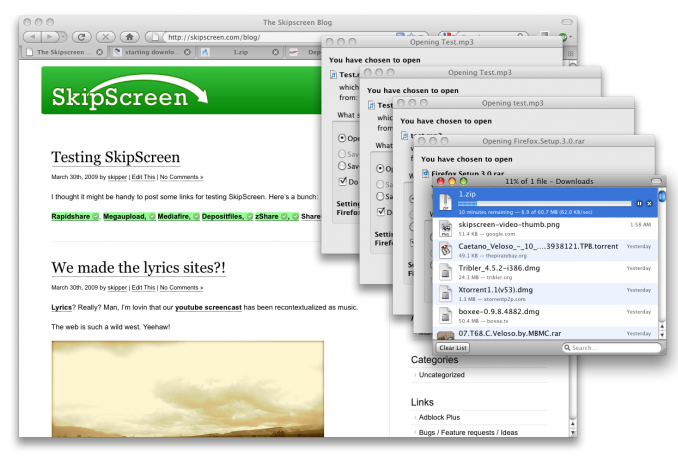Open the Depositfiles test link

point(223,216)
